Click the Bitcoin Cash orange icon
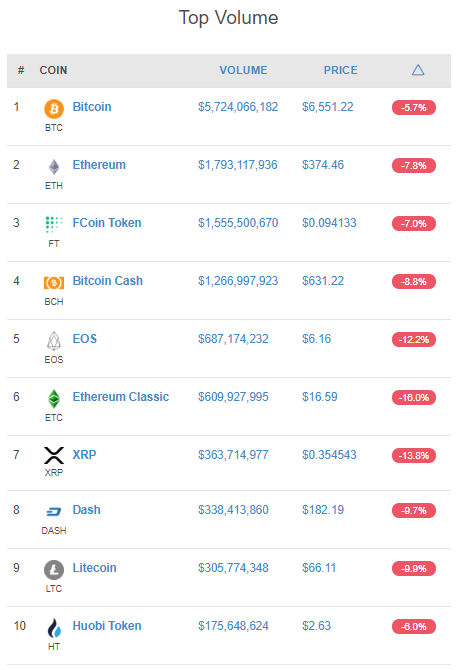Image resolution: width=458 pixels, height=670 pixels. (x=54, y=282)
